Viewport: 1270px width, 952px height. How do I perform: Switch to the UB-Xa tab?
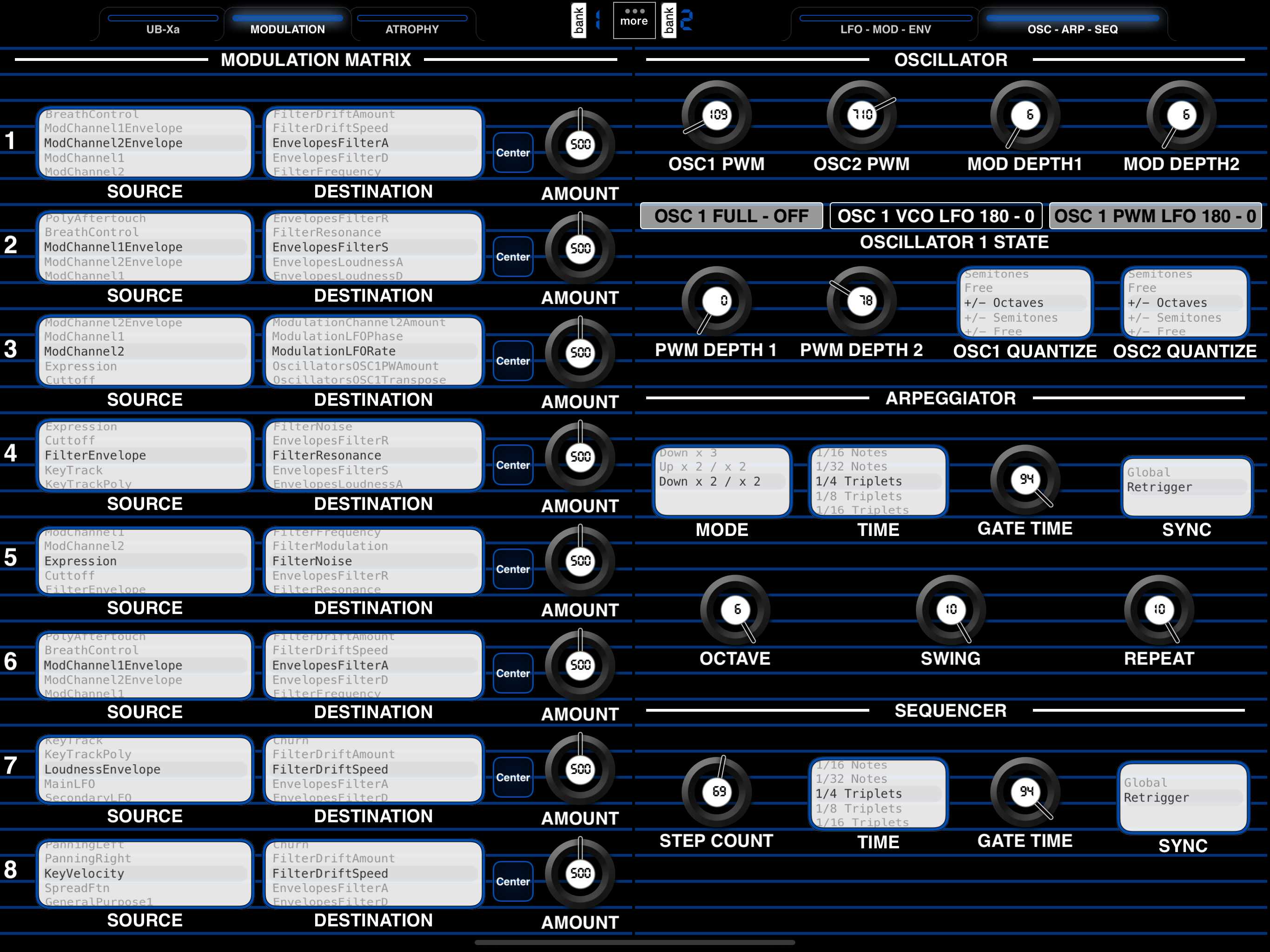pos(163,24)
